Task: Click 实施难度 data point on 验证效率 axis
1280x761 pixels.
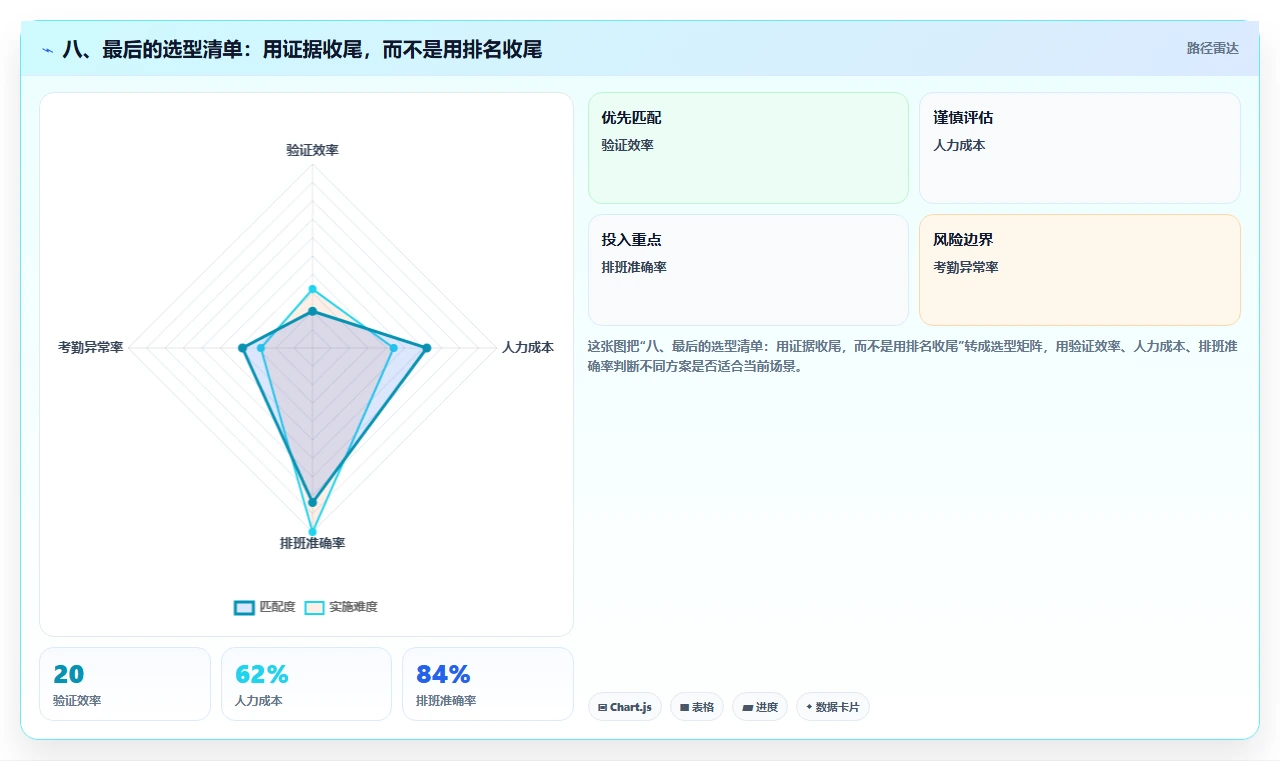Action: (312, 289)
